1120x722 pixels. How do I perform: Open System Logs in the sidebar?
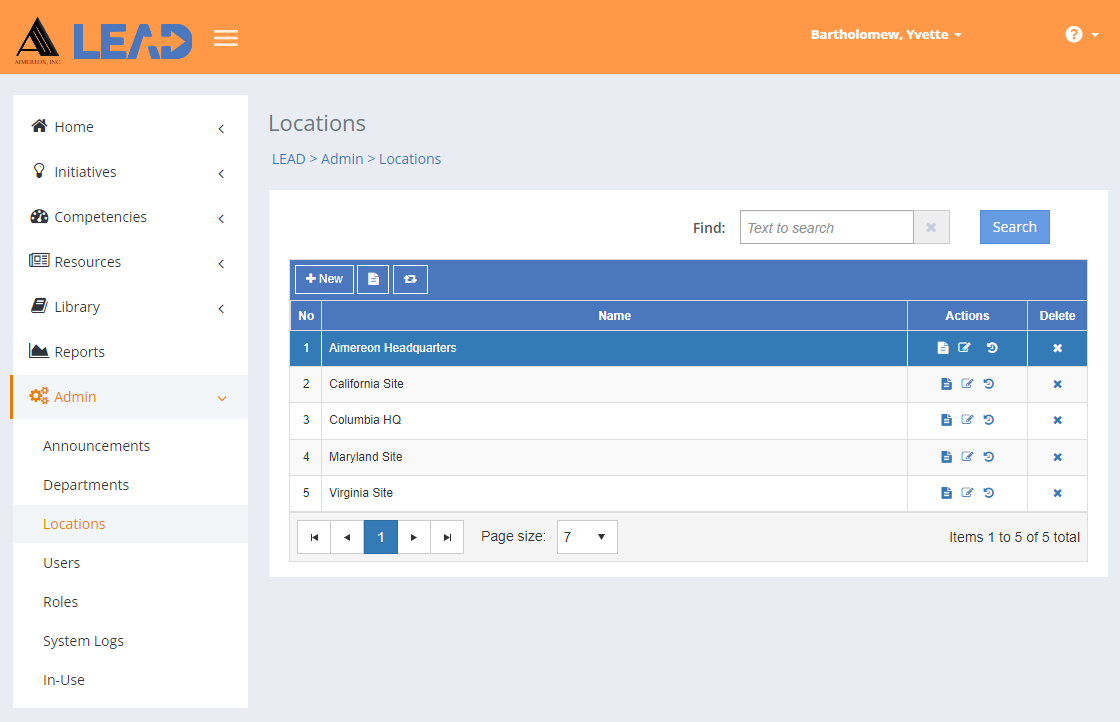click(84, 641)
